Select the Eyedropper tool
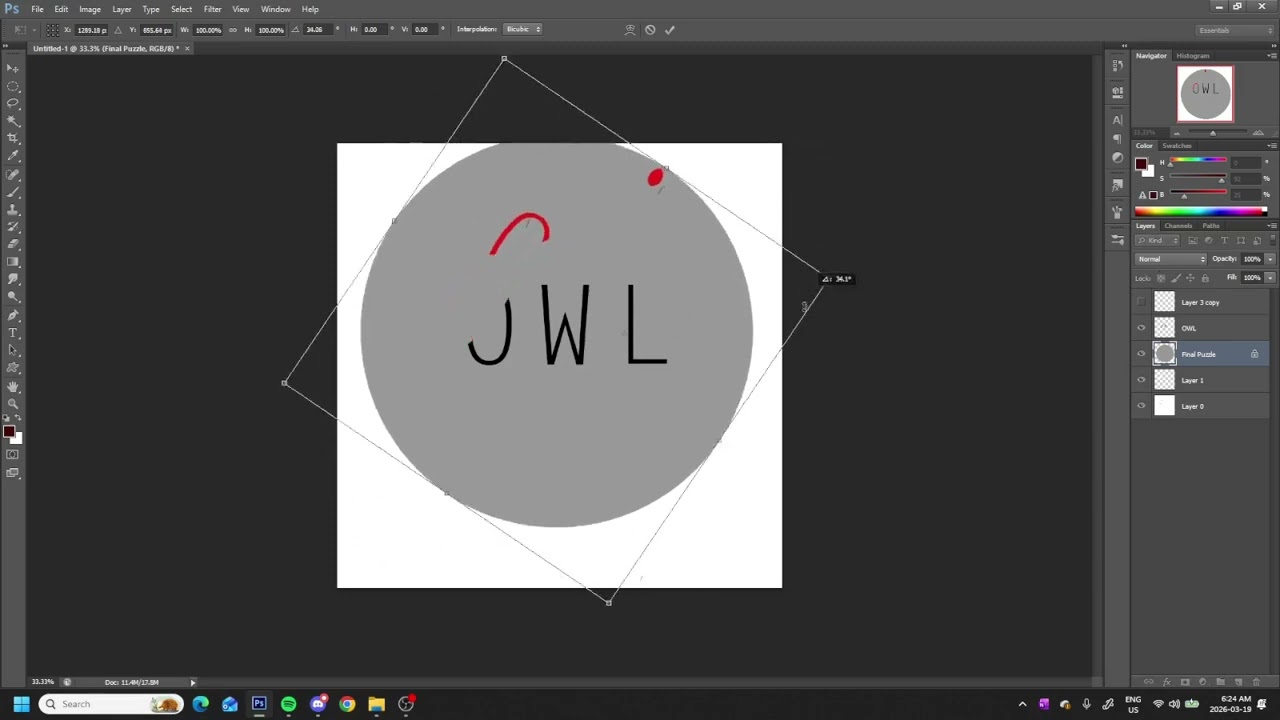 (13, 156)
